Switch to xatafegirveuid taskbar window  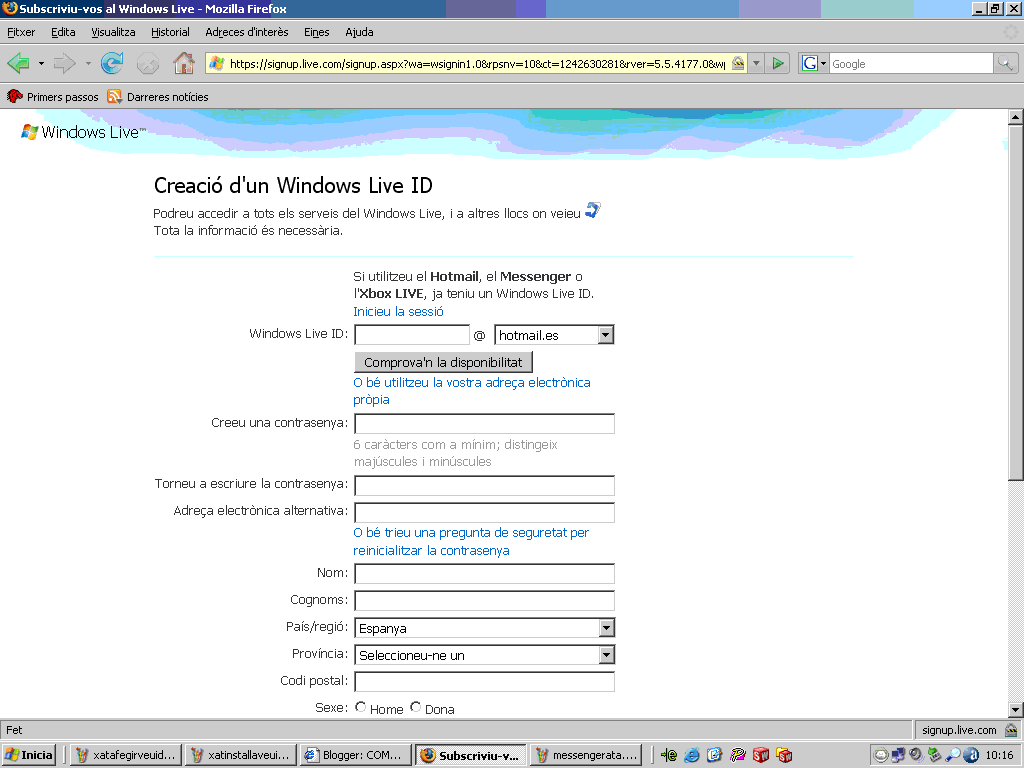[x=125, y=755]
